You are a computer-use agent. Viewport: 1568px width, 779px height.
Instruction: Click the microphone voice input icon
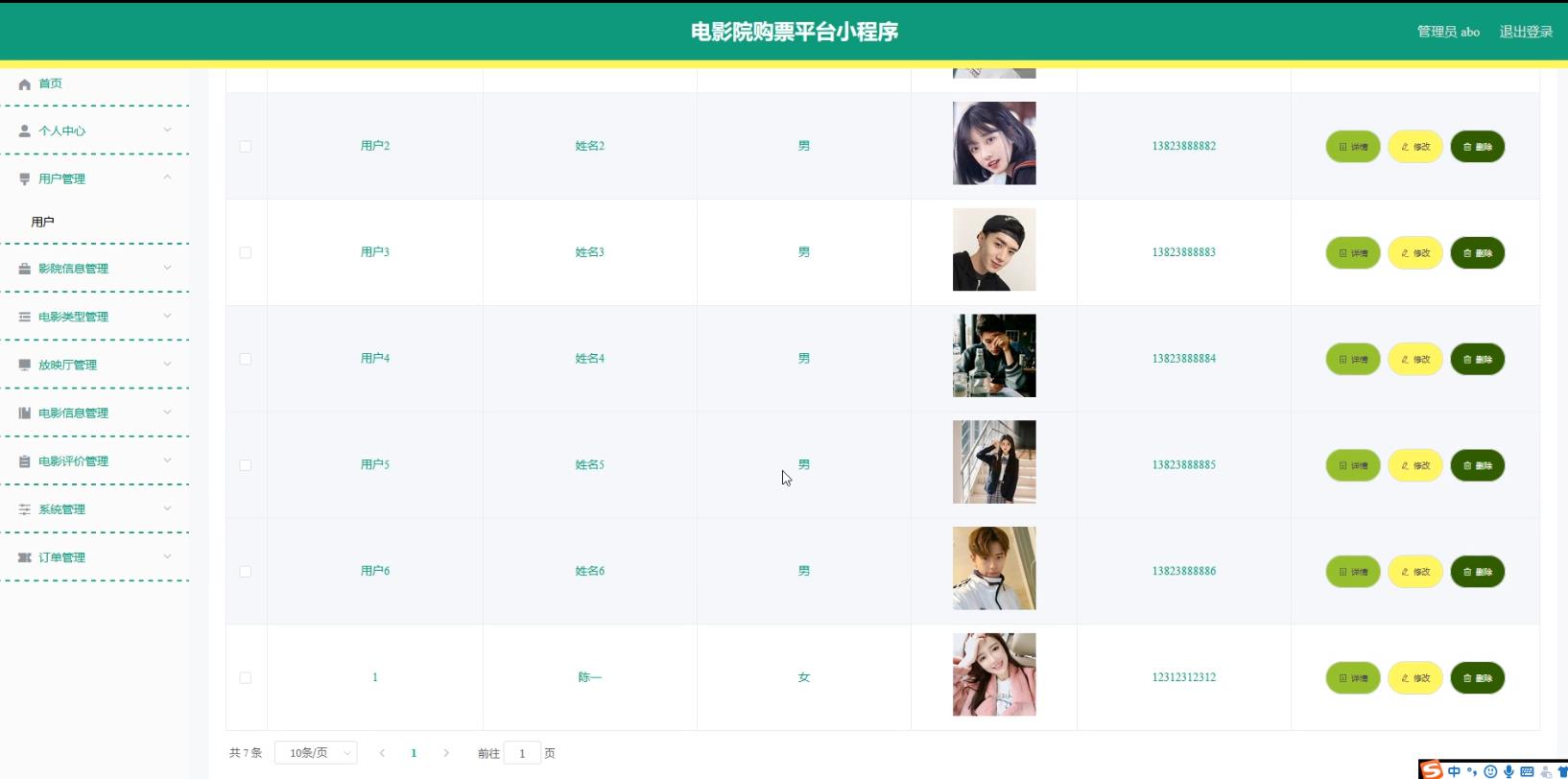click(1509, 771)
